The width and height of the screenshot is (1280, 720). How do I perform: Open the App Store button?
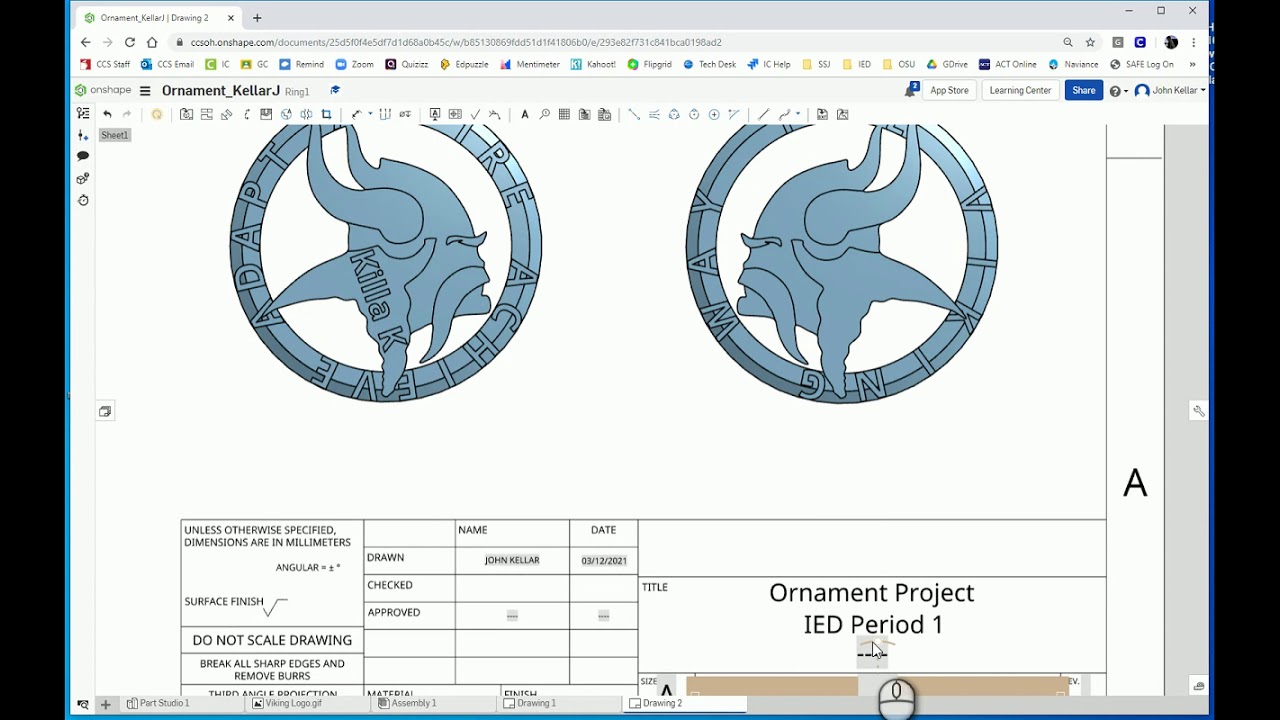pos(949,90)
